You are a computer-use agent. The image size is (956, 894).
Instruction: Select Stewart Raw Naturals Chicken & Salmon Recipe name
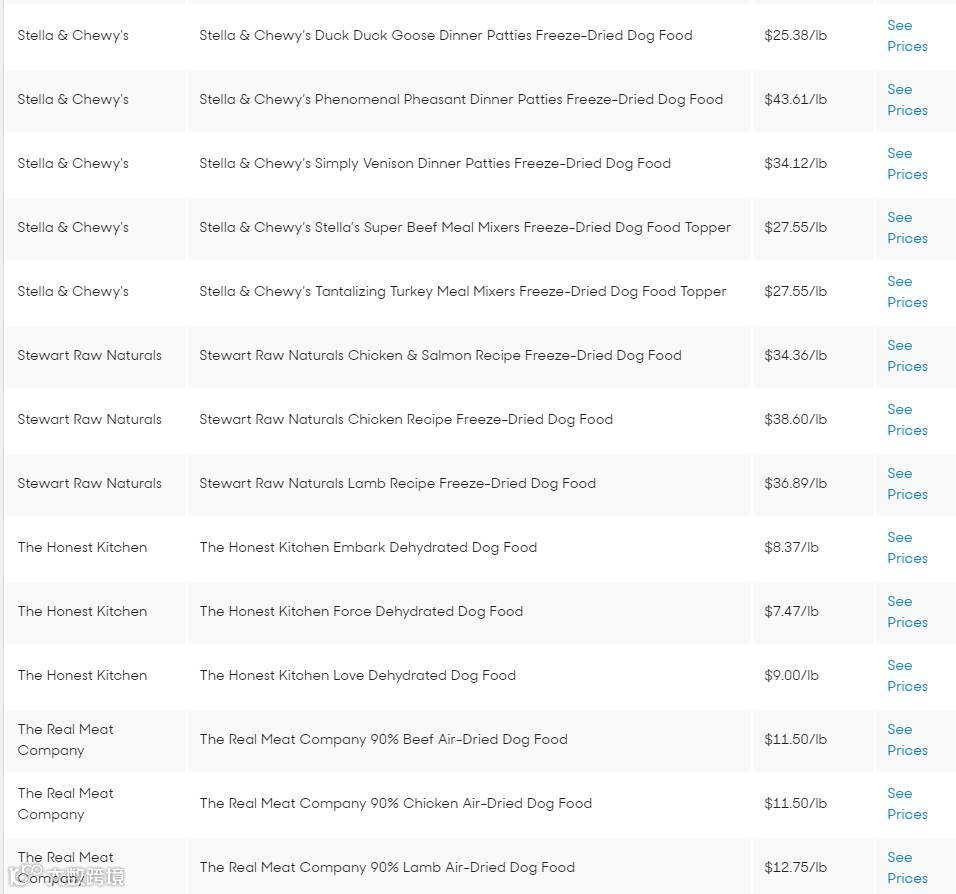[x=440, y=356]
